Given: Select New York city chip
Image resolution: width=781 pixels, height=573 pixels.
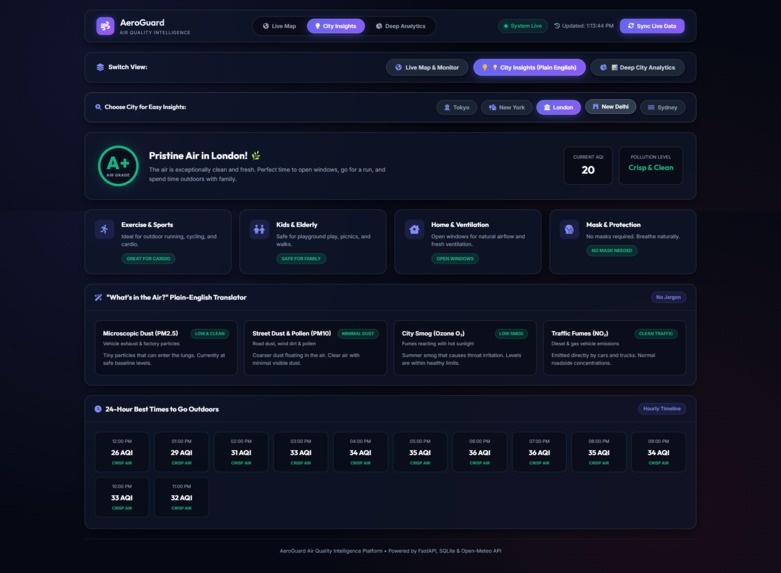Looking at the screenshot, I should [x=507, y=107].
